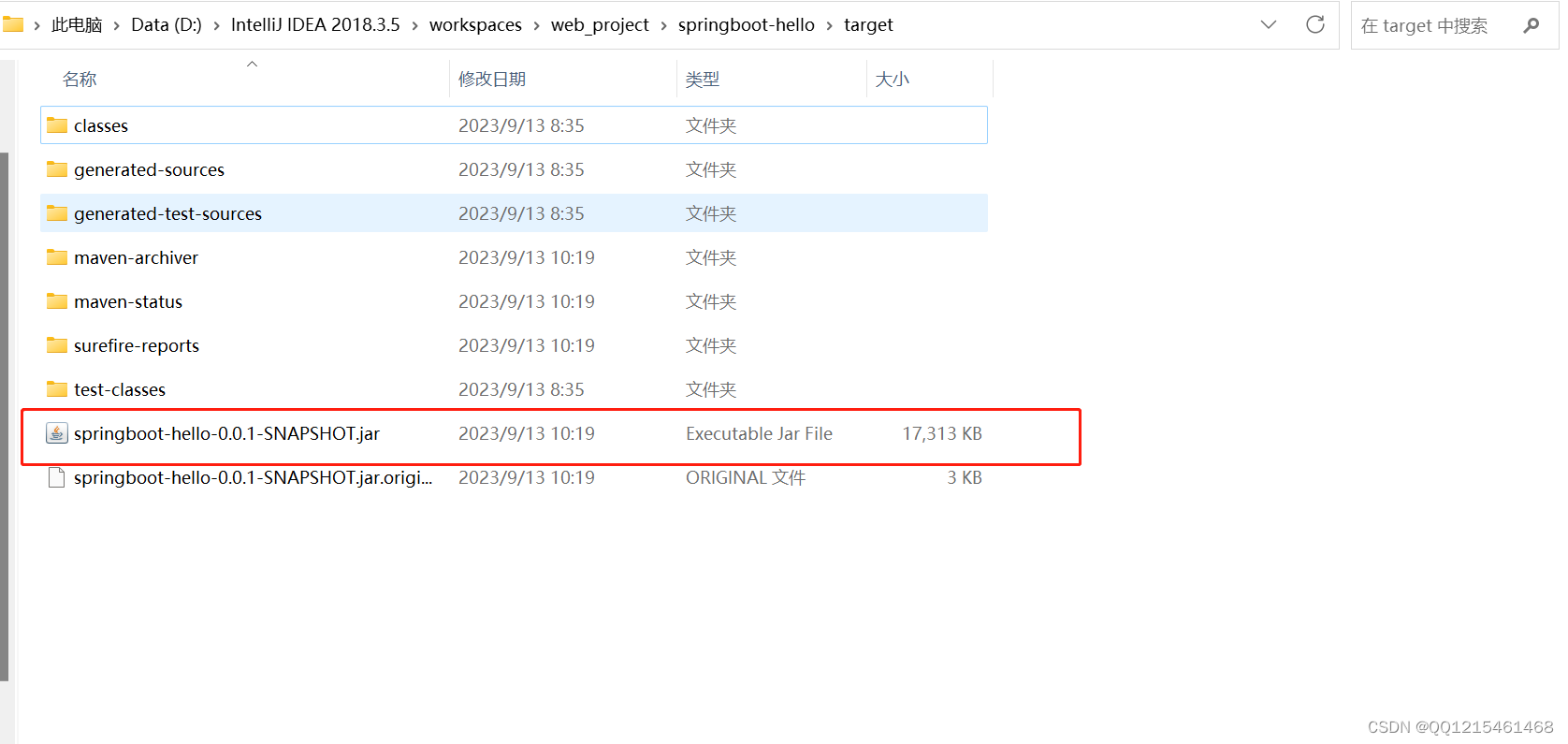
Task: Expand the chevron before 此电脑 breadcrumb
Action: pyautogui.click(x=37, y=25)
